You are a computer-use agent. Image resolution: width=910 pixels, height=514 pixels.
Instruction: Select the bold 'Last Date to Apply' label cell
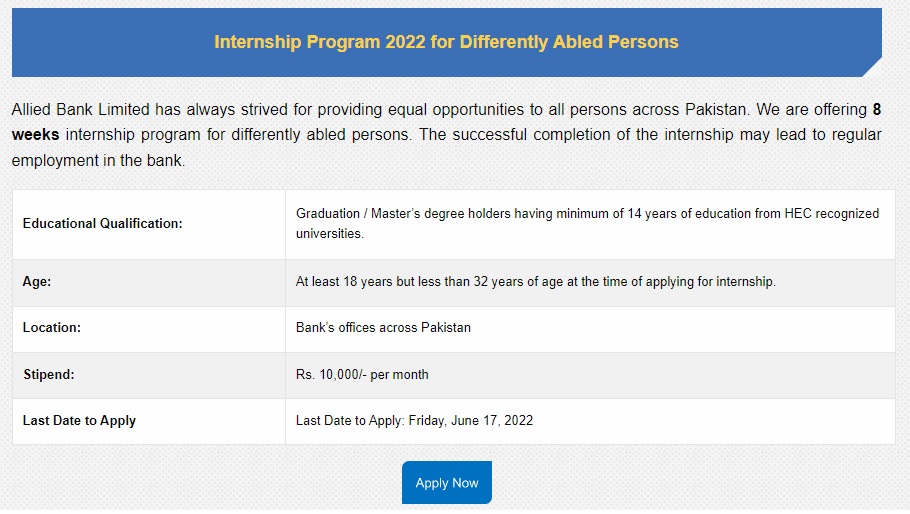pos(79,421)
